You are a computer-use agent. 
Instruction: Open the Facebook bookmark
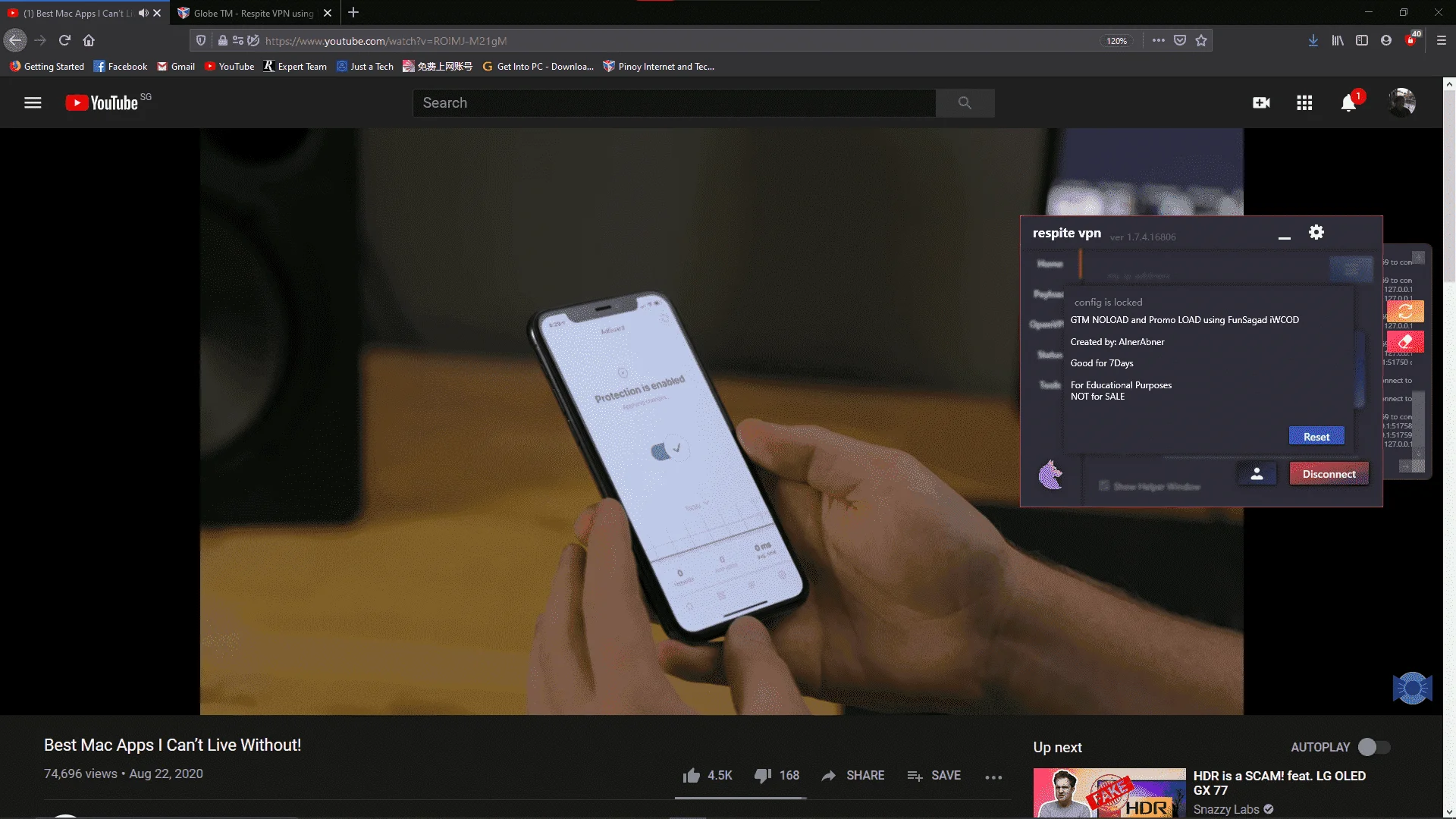coord(121,67)
